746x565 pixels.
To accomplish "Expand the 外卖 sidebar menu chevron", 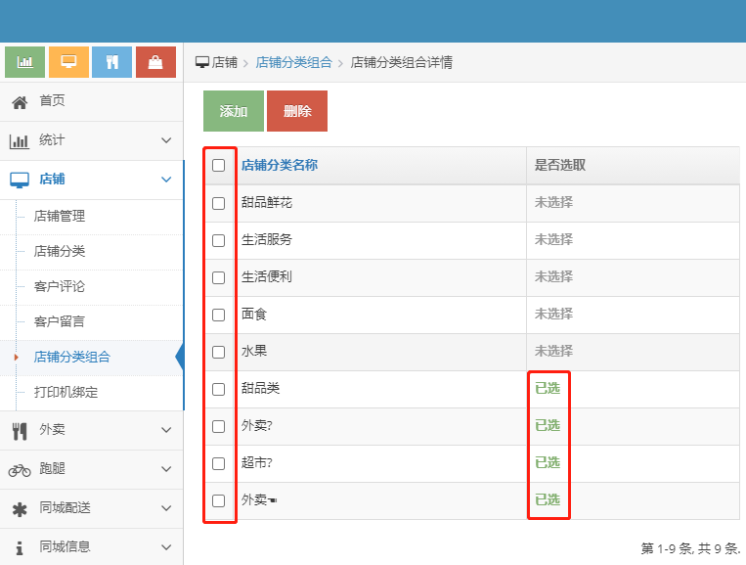I will point(166,430).
